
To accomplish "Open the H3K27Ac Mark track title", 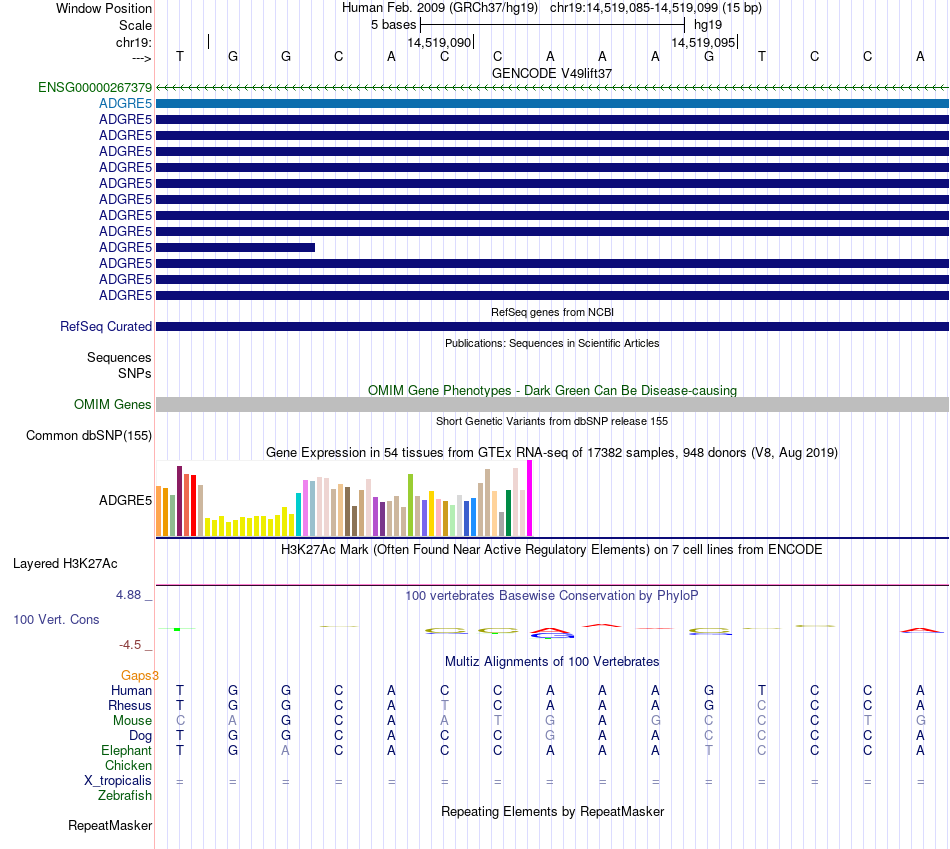I will pyautogui.click(x=552, y=550).
